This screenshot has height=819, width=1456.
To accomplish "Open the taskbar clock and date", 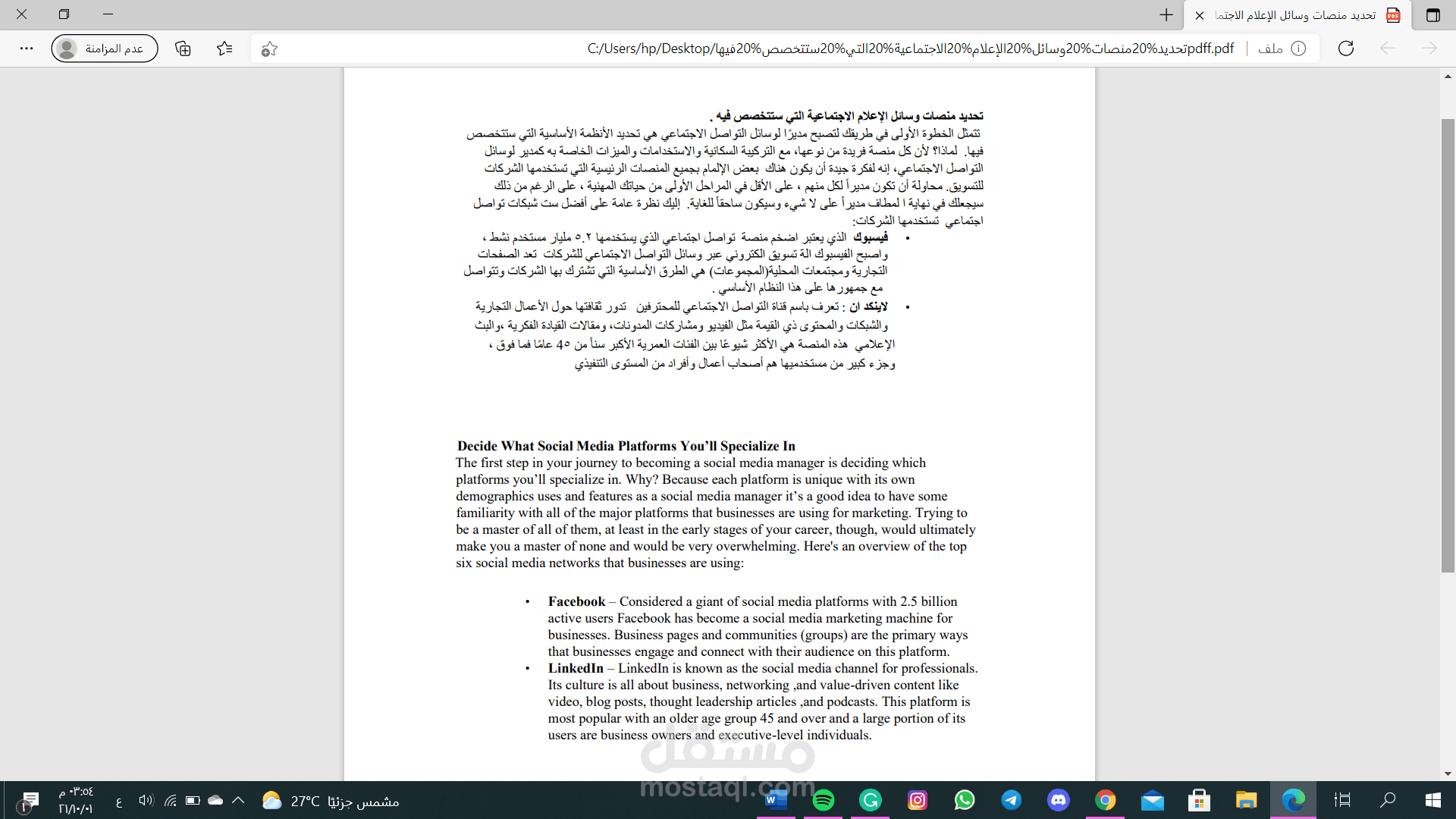I will click(76, 800).
